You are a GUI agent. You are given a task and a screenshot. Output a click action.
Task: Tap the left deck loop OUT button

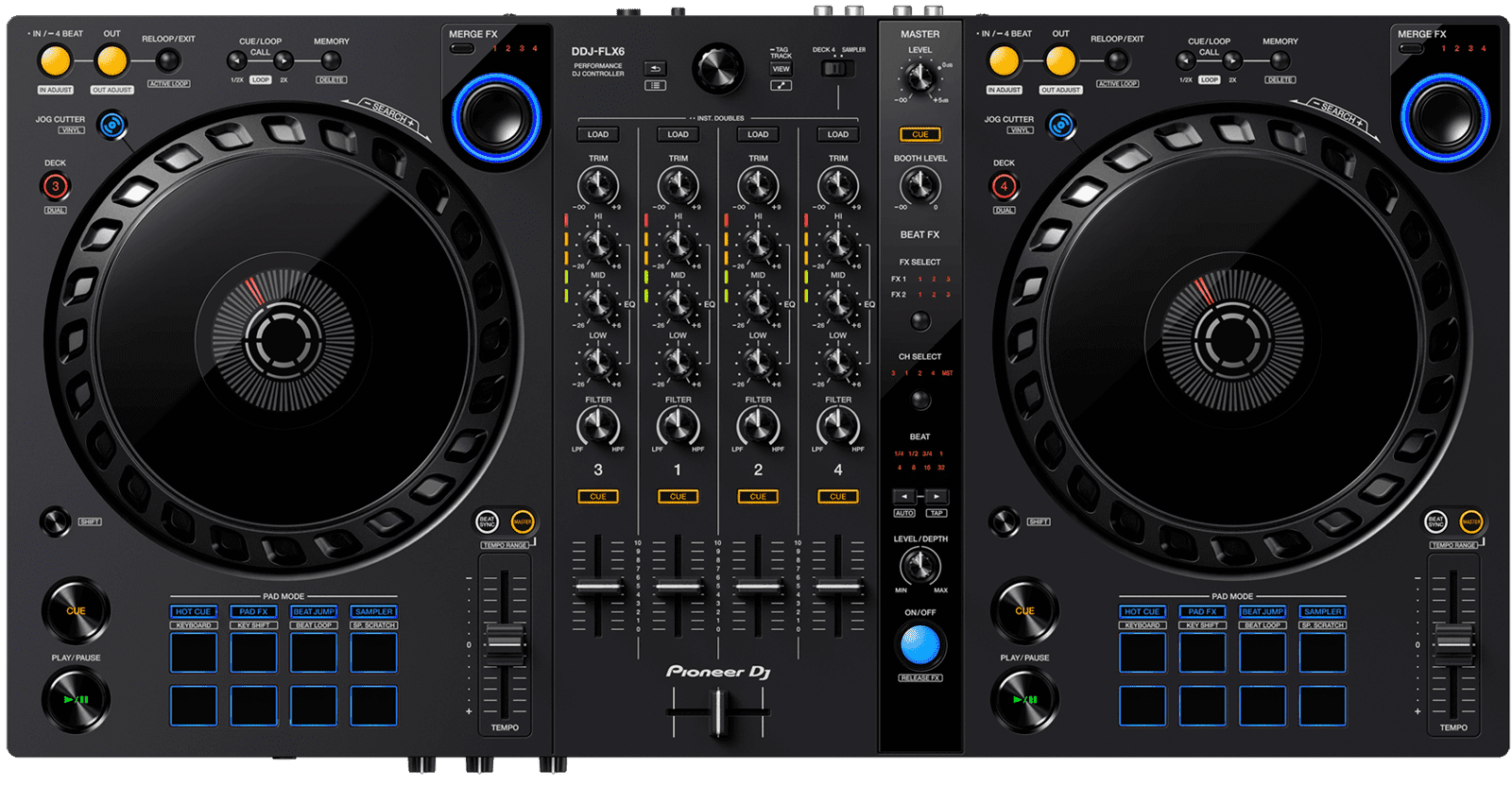coord(112,61)
